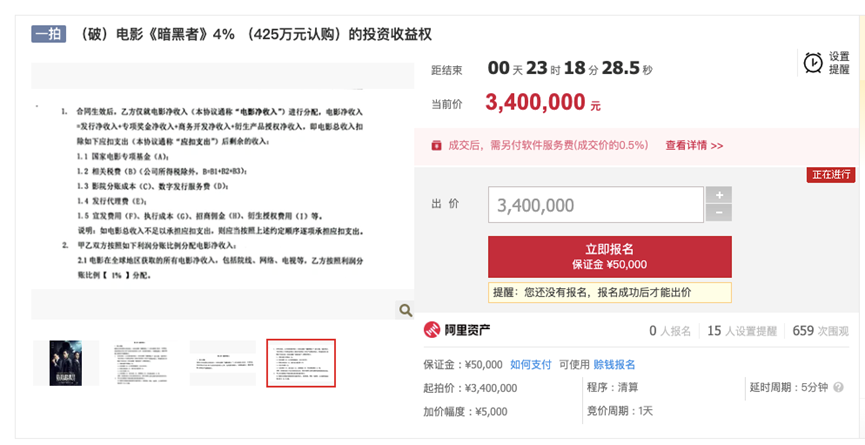Open the 赊钱报名 link
Viewport: 865px width, 445px height.
click(615, 364)
